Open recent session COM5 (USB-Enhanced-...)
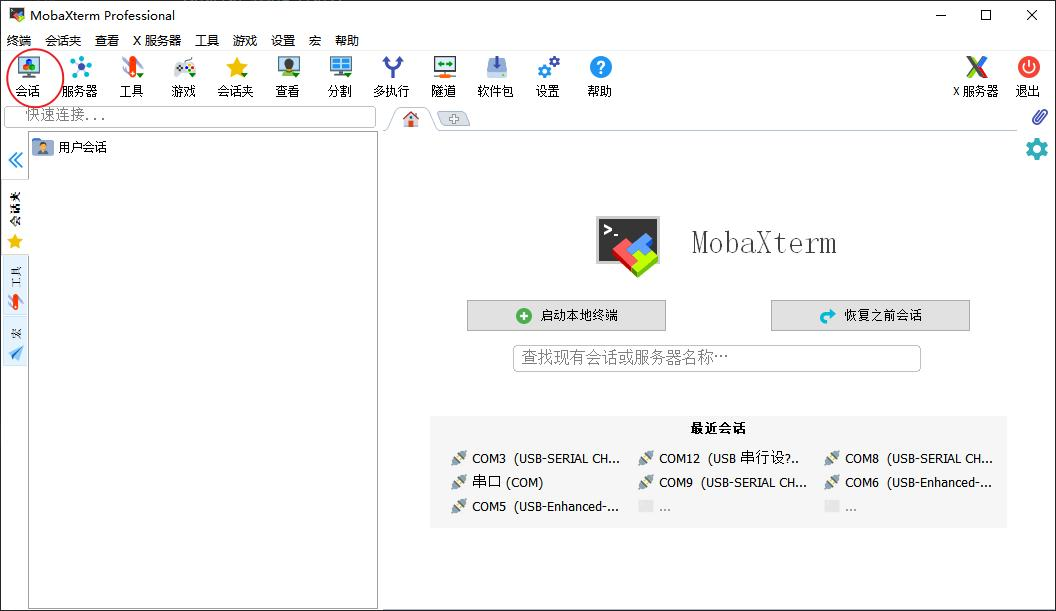Image resolution: width=1056 pixels, height=611 pixels. (535, 507)
